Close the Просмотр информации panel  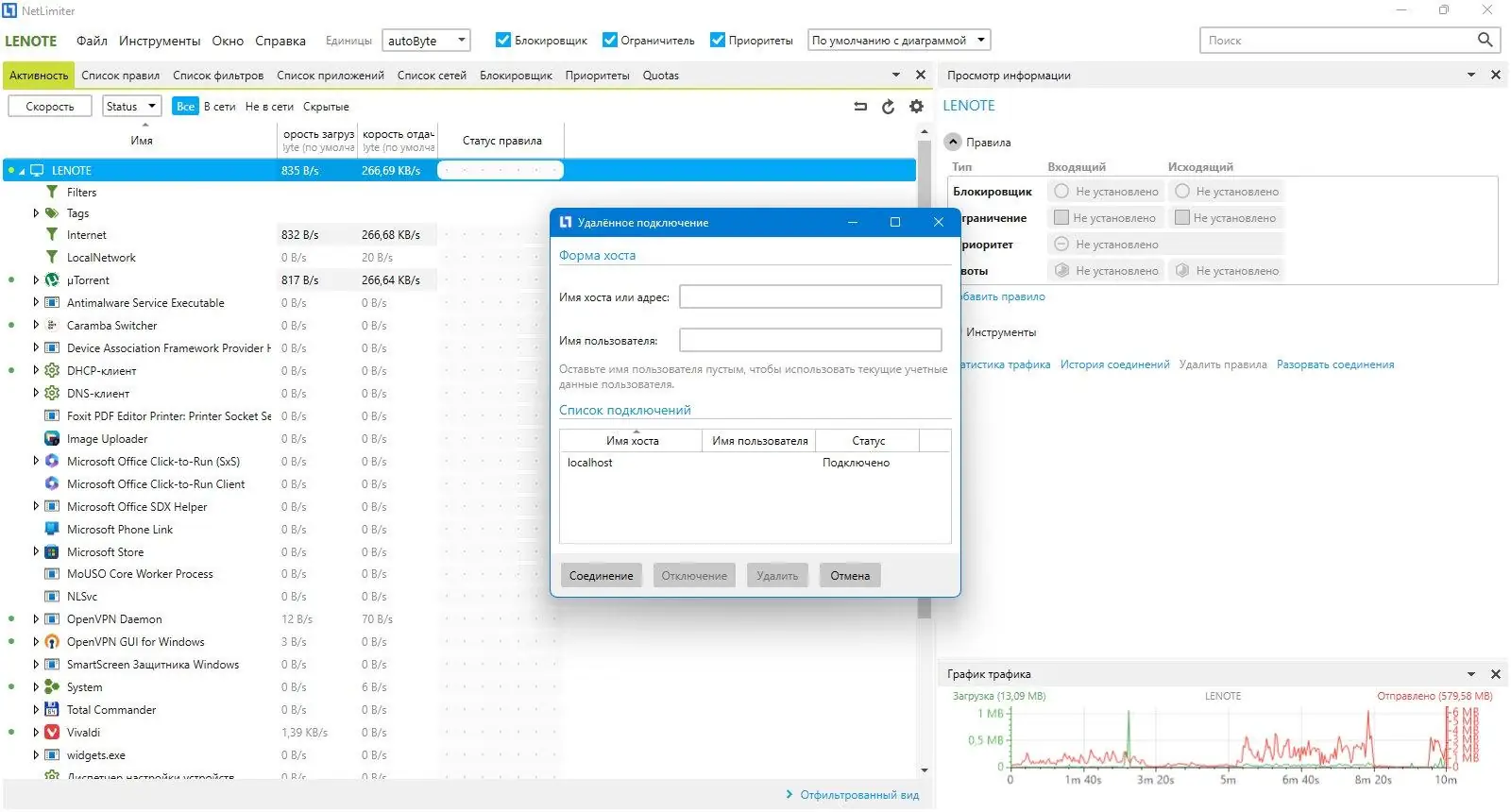click(1495, 75)
